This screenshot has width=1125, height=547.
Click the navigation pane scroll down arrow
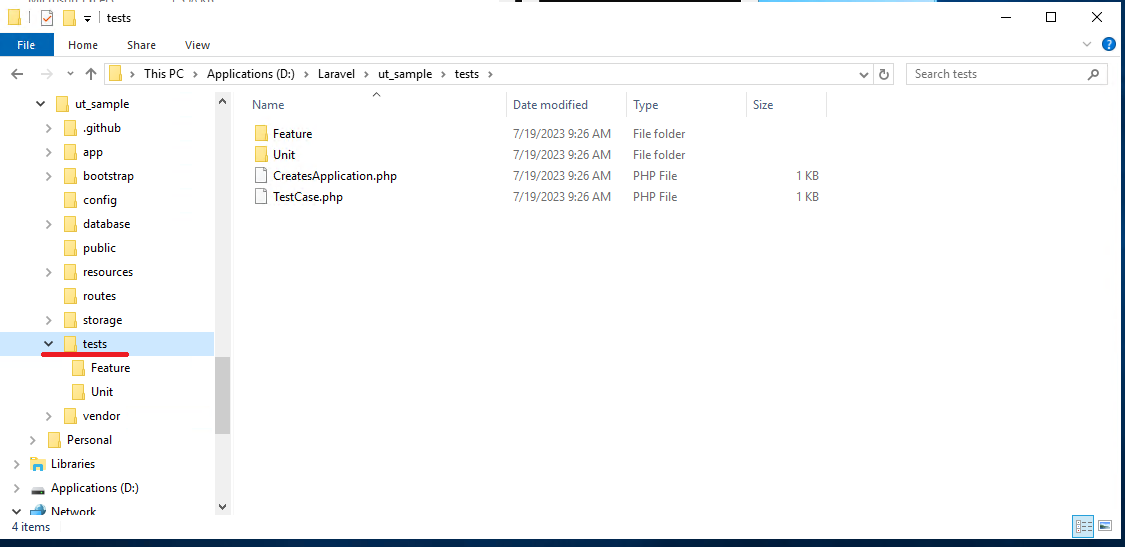pyautogui.click(x=222, y=507)
